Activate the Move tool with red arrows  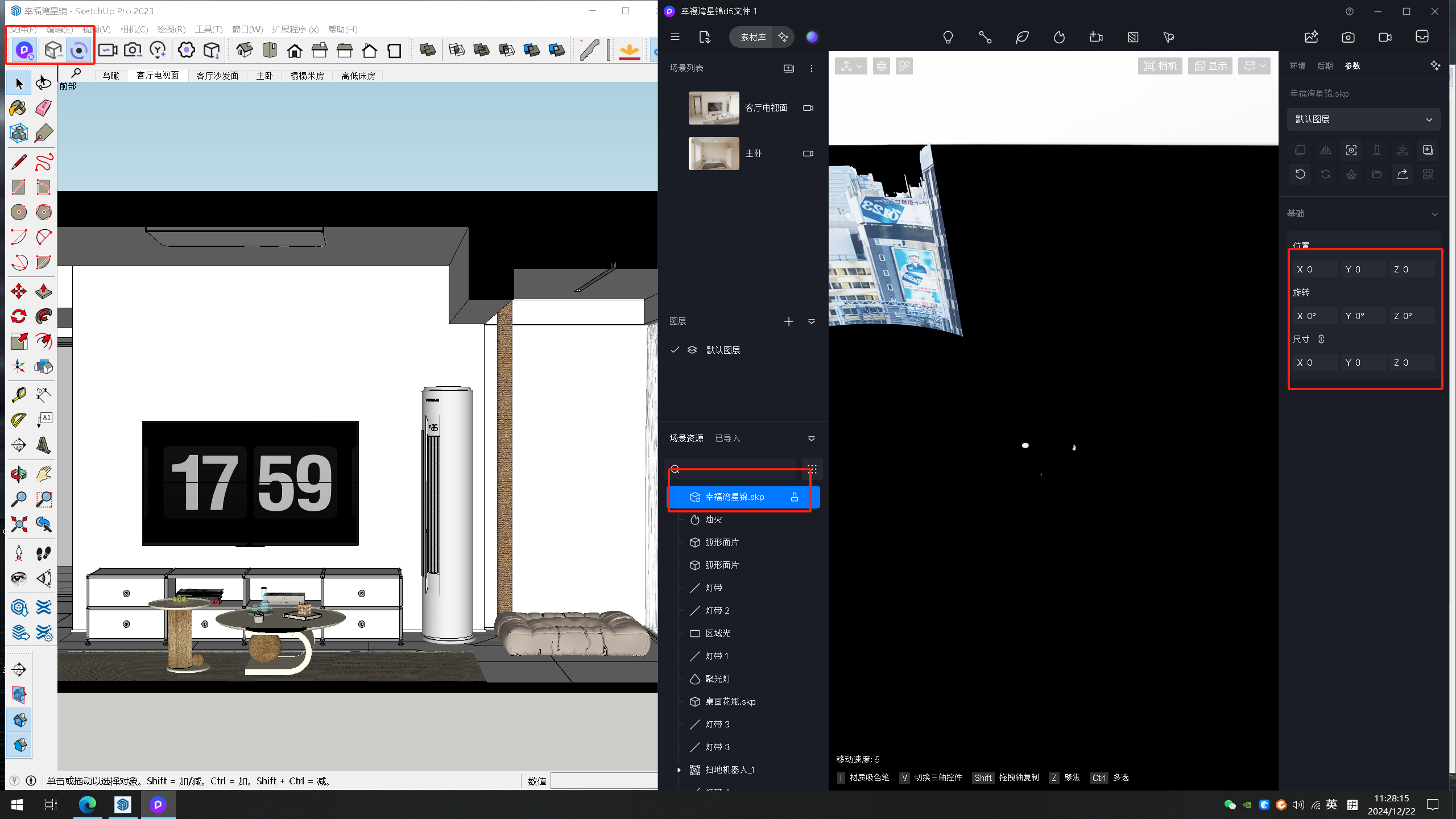coord(18,292)
